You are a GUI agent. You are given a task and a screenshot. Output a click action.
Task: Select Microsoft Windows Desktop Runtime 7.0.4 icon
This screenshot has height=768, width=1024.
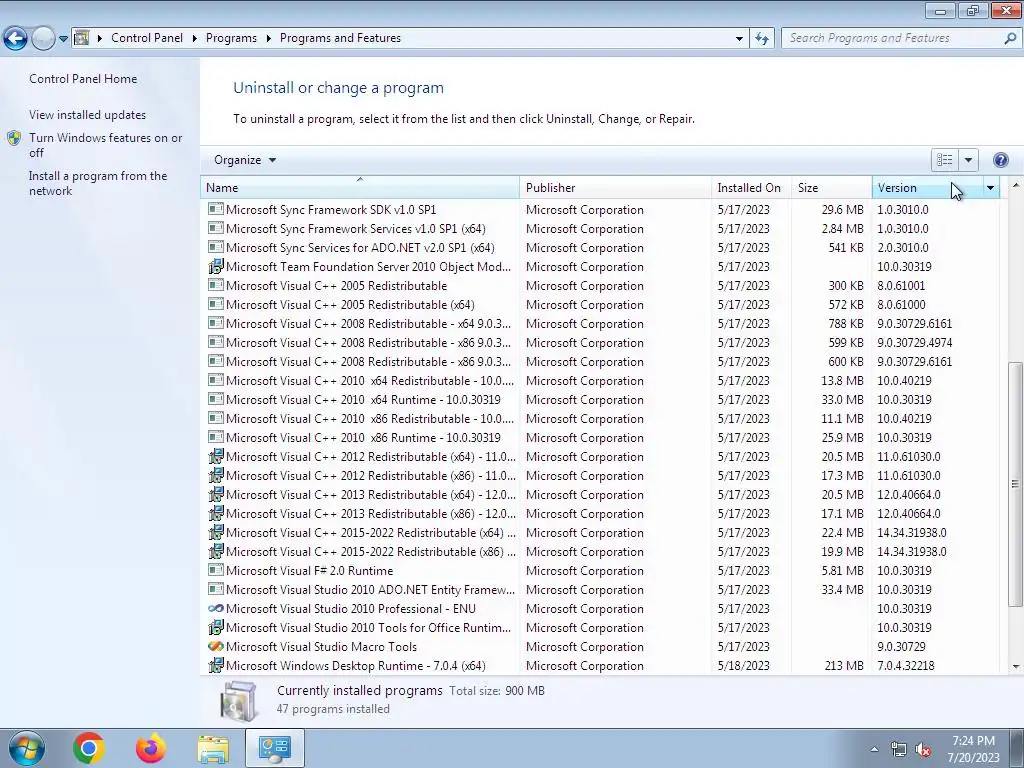(216, 665)
